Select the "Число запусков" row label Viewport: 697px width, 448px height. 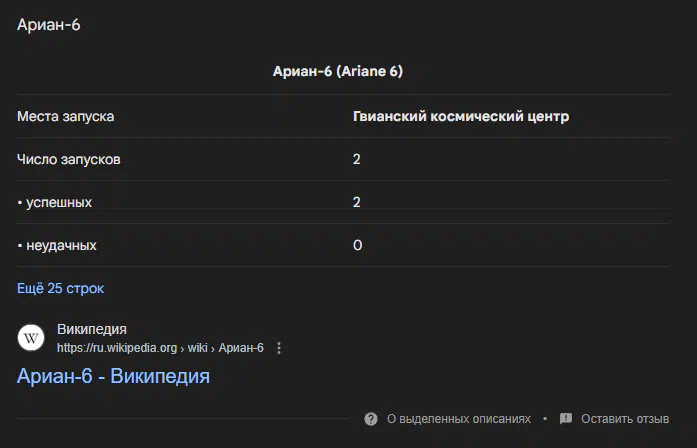[70, 159]
